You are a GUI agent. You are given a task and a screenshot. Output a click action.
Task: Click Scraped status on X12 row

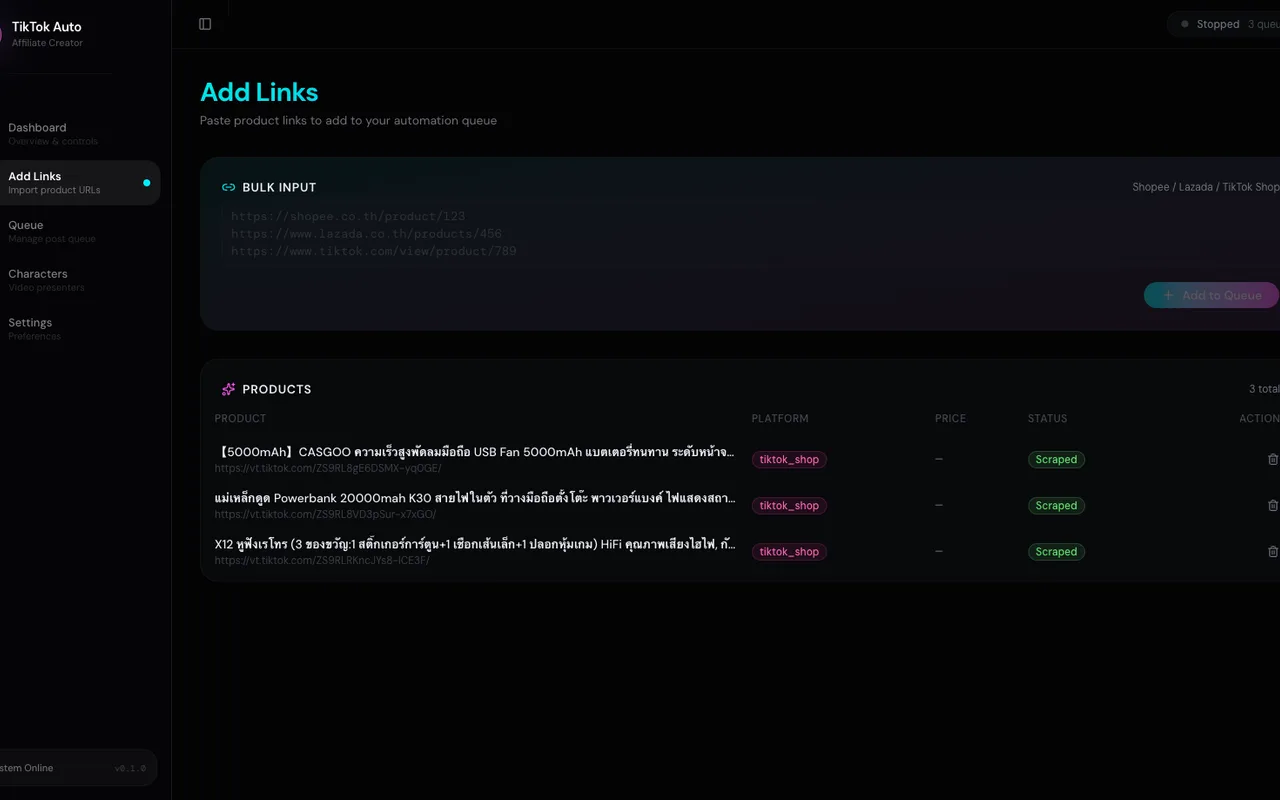click(x=1056, y=552)
